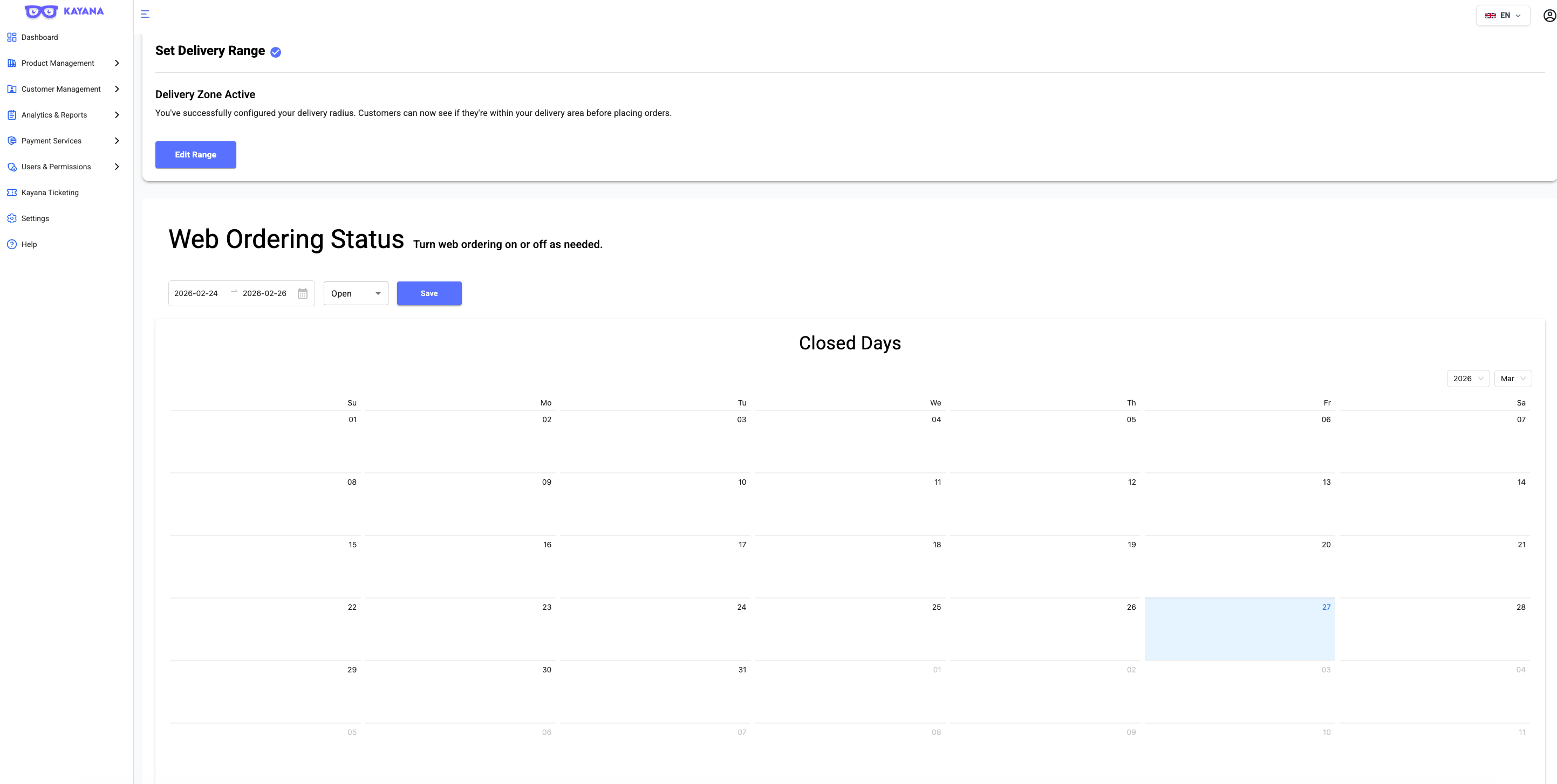
Task: Click the Save button
Action: [429, 293]
